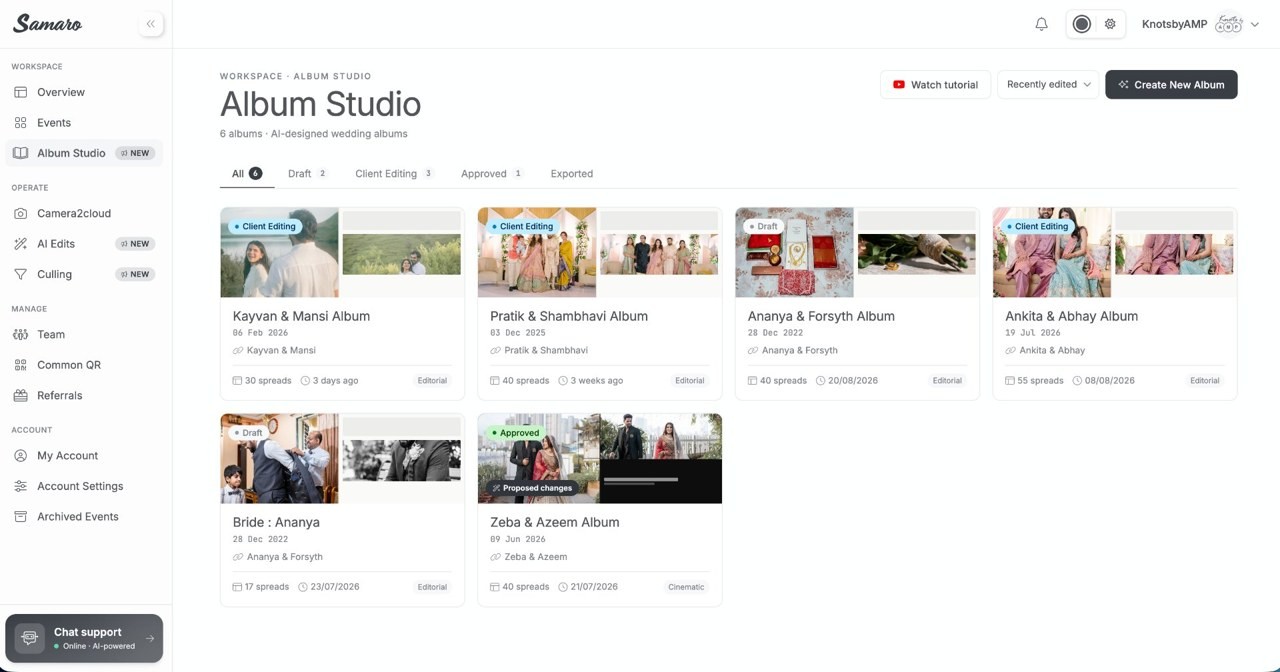Open Kayvan & Mansi Album cover thumbnail
Viewport: 1280px width, 672px height.
tap(342, 253)
